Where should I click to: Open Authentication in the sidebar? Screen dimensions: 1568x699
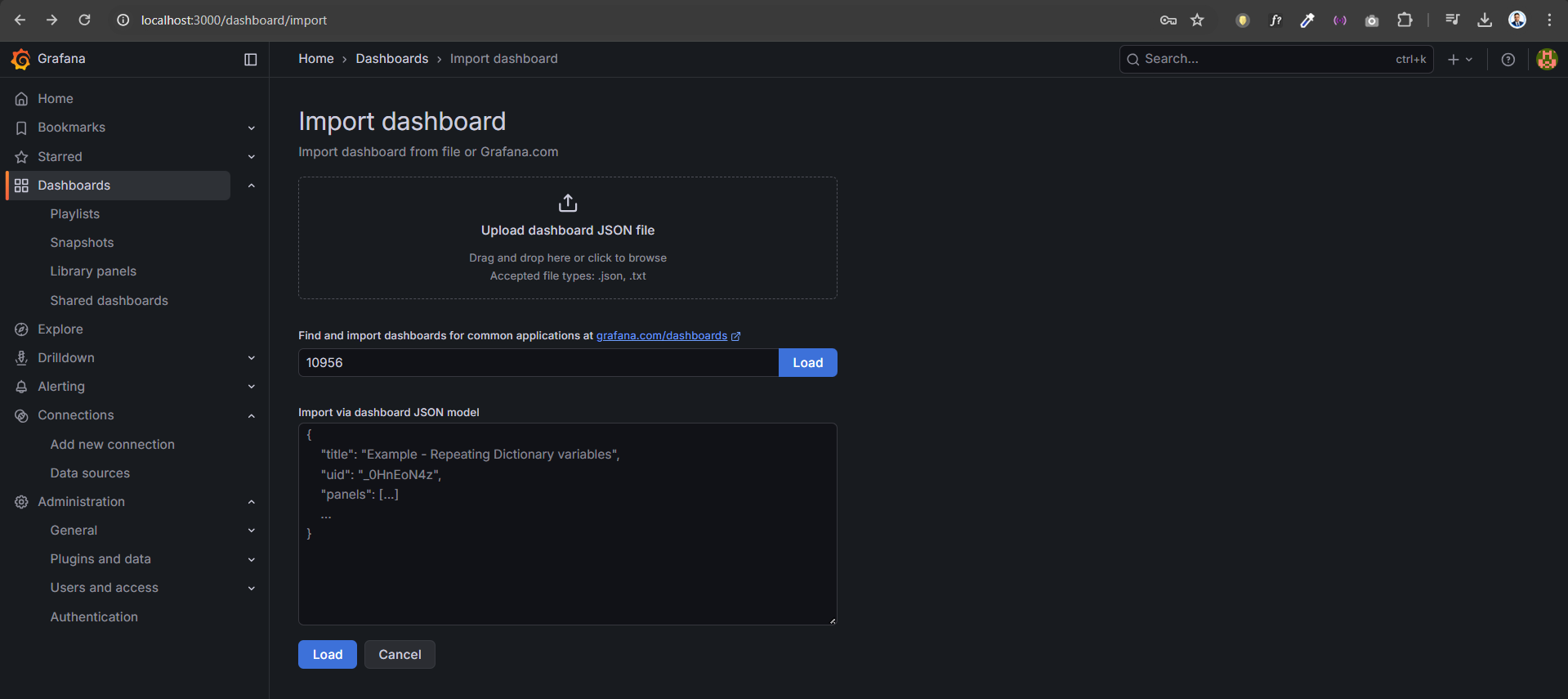point(94,617)
